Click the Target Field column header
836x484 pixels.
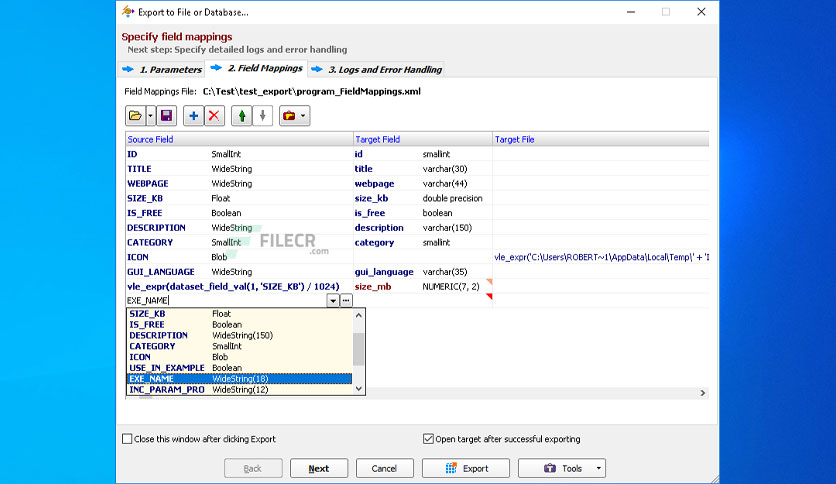tap(423, 139)
